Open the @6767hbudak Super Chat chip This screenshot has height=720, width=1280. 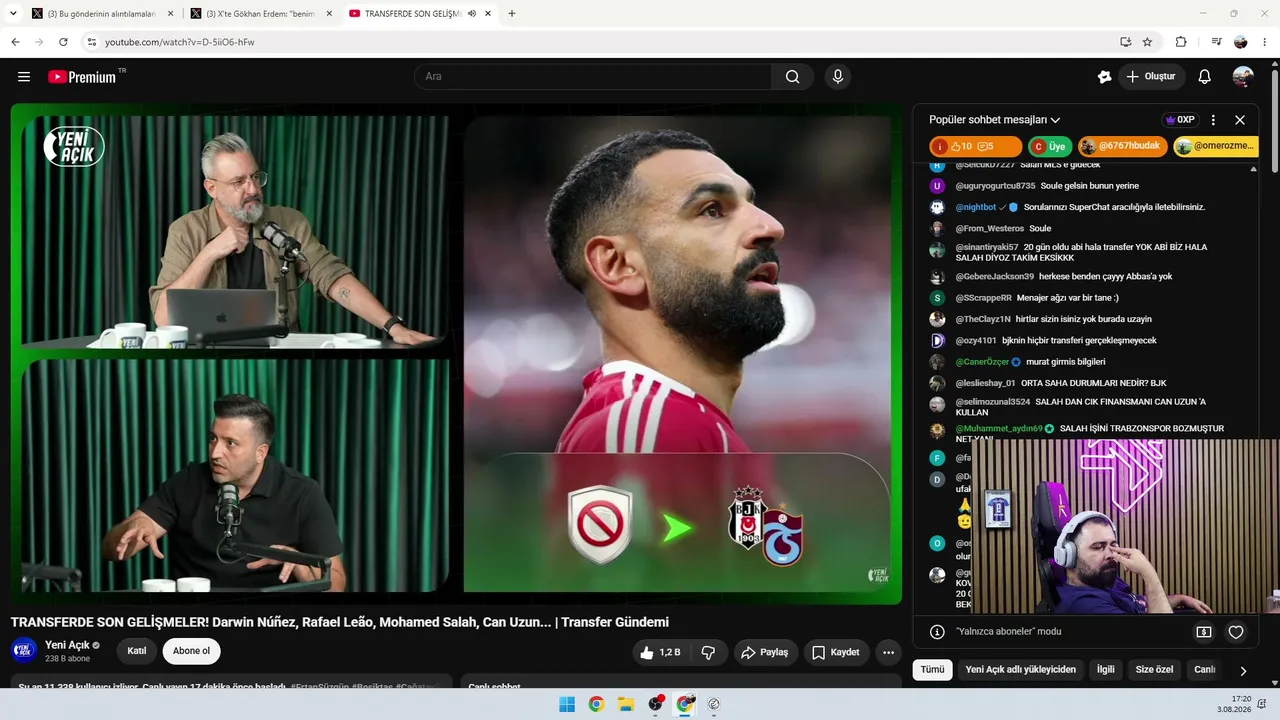pos(1123,147)
